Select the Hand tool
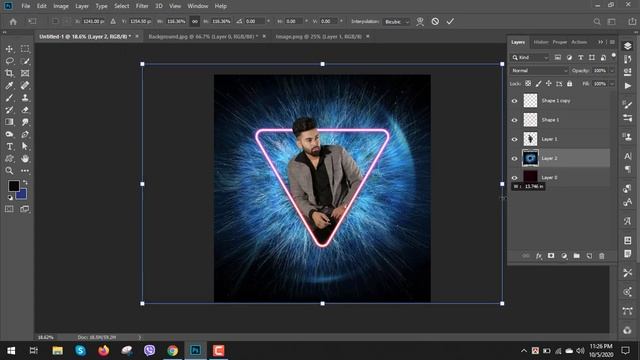Screen dimensions: 640x360 [x=25, y=159]
